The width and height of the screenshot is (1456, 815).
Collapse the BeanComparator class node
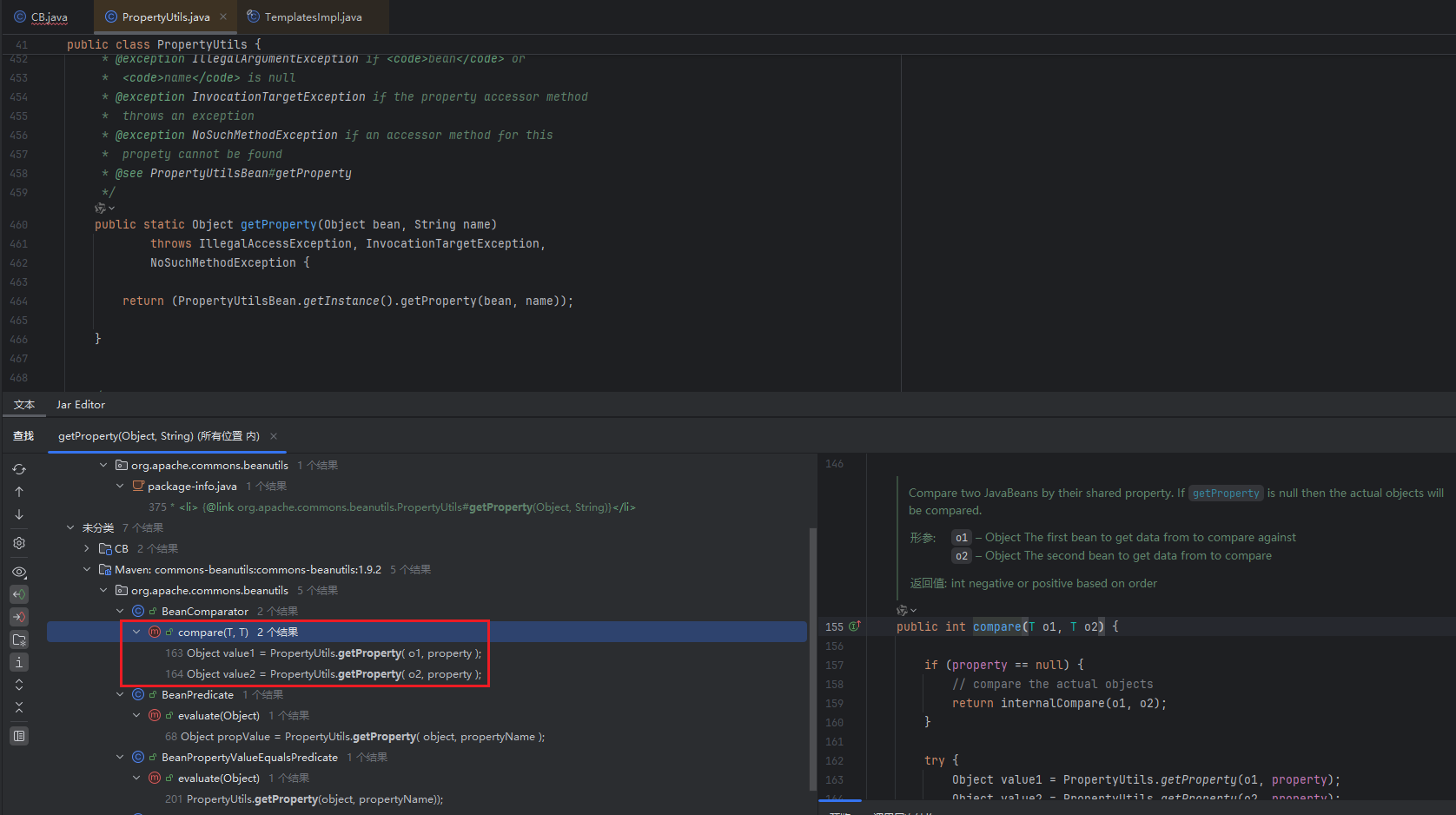120,612
